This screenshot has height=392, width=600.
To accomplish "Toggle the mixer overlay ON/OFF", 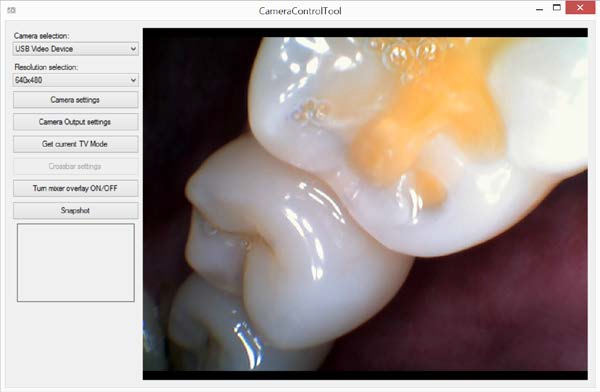I will click(75, 188).
